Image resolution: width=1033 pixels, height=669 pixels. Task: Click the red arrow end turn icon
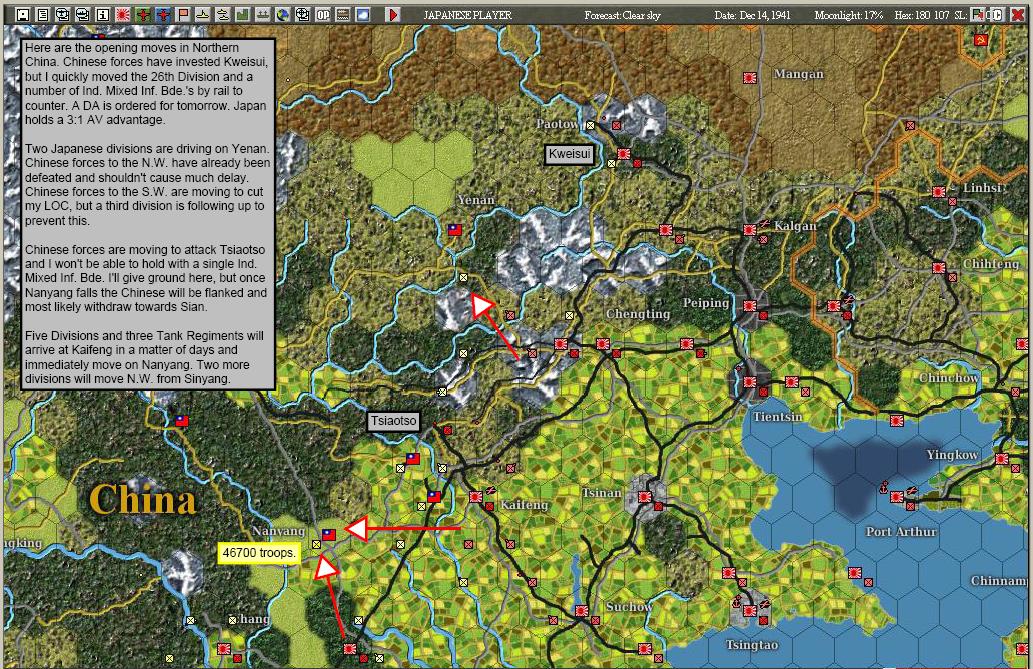(x=393, y=14)
